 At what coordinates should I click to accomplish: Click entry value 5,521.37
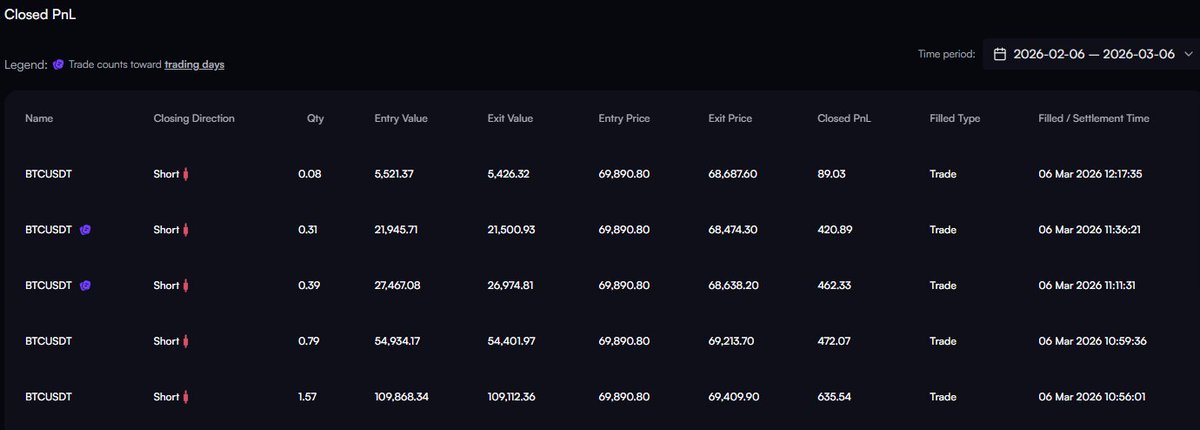click(394, 174)
